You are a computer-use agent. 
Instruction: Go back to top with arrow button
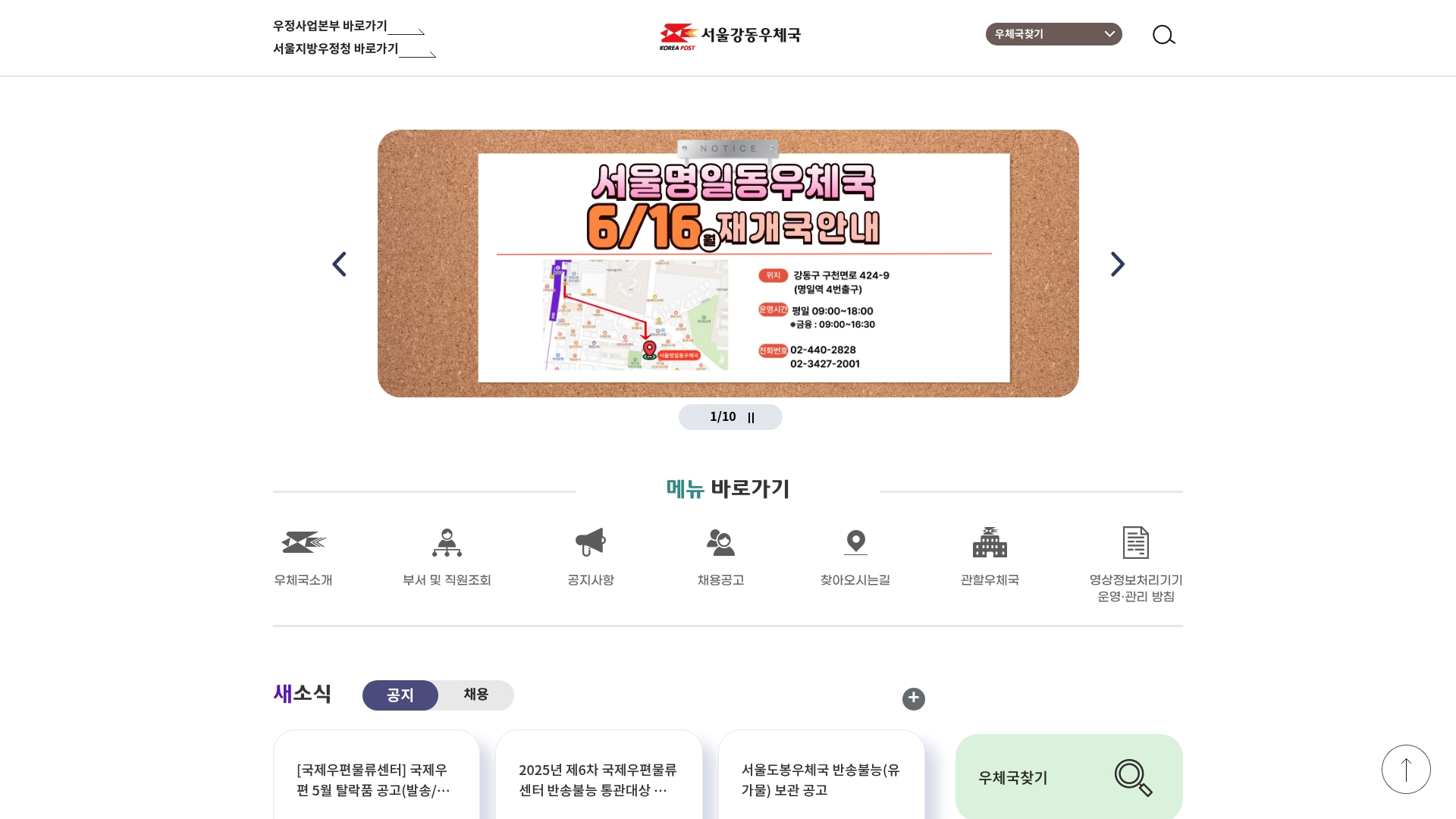coord(1406,769)
